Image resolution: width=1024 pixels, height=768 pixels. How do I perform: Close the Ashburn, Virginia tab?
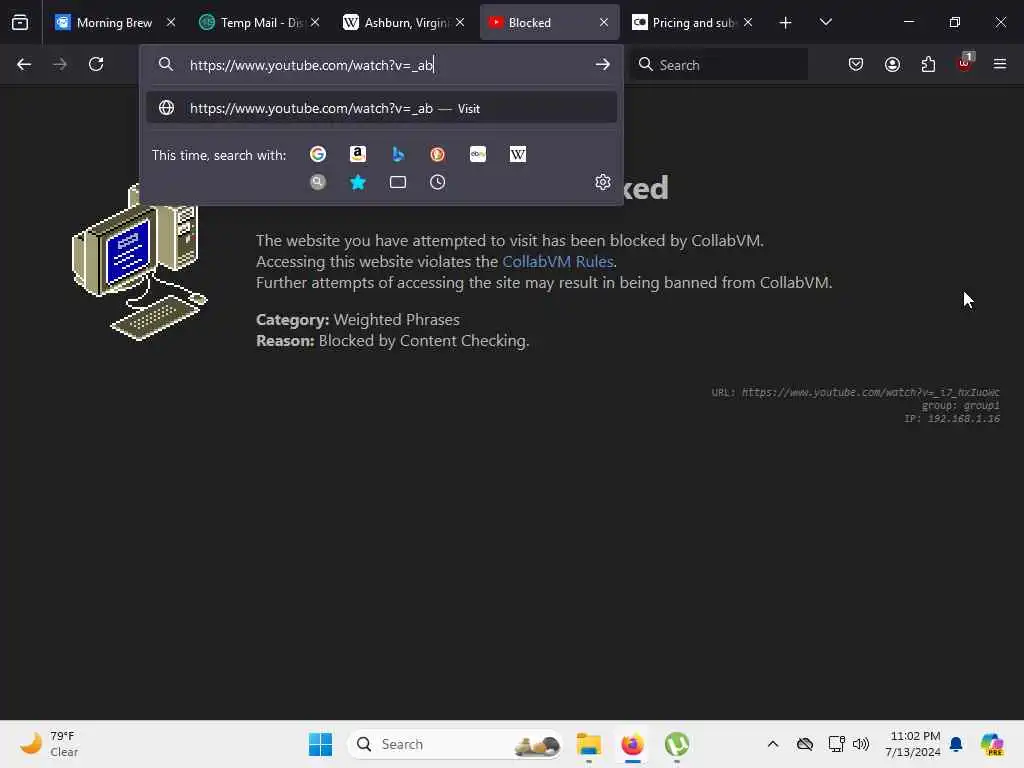pos(460,22)
